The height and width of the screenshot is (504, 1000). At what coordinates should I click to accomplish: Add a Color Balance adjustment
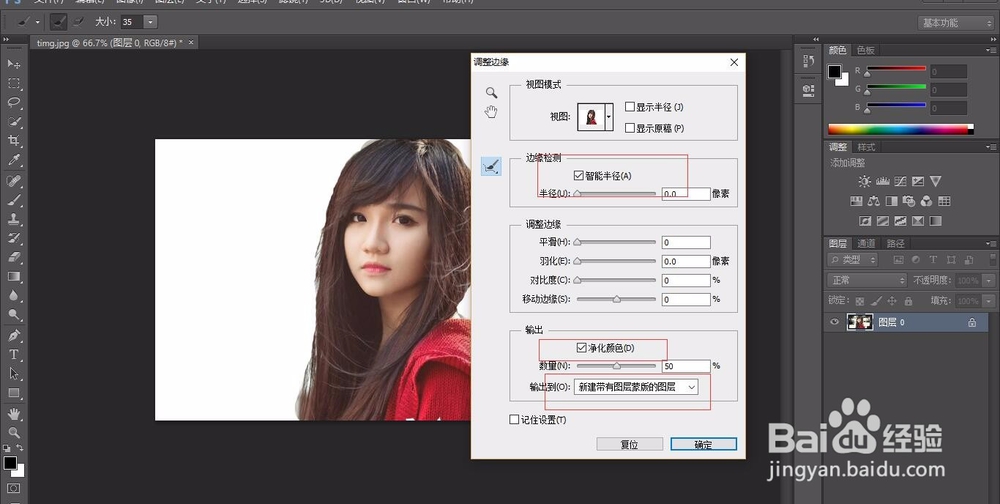874,202
